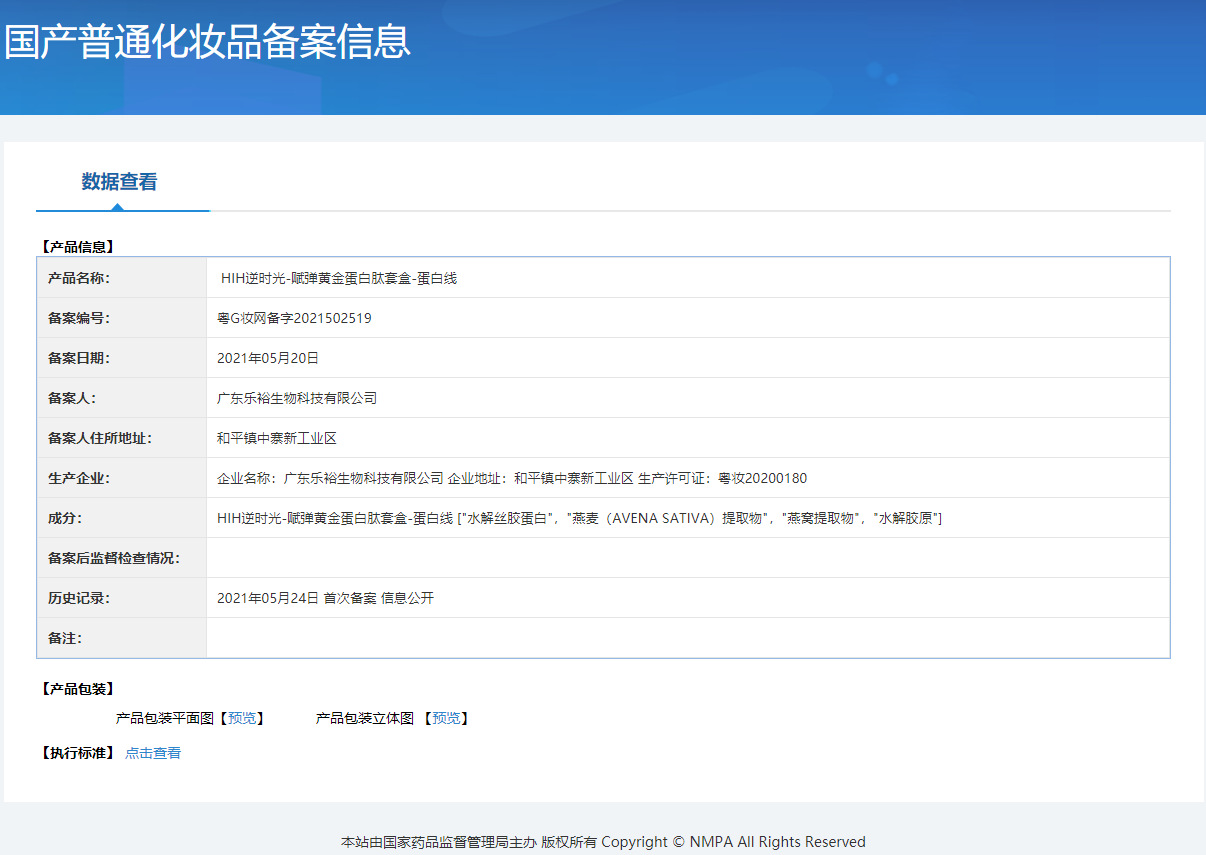Click the page title 国产普通化妆品备案信息
This screenshot has height=855, width=1206.
(207, 42)
